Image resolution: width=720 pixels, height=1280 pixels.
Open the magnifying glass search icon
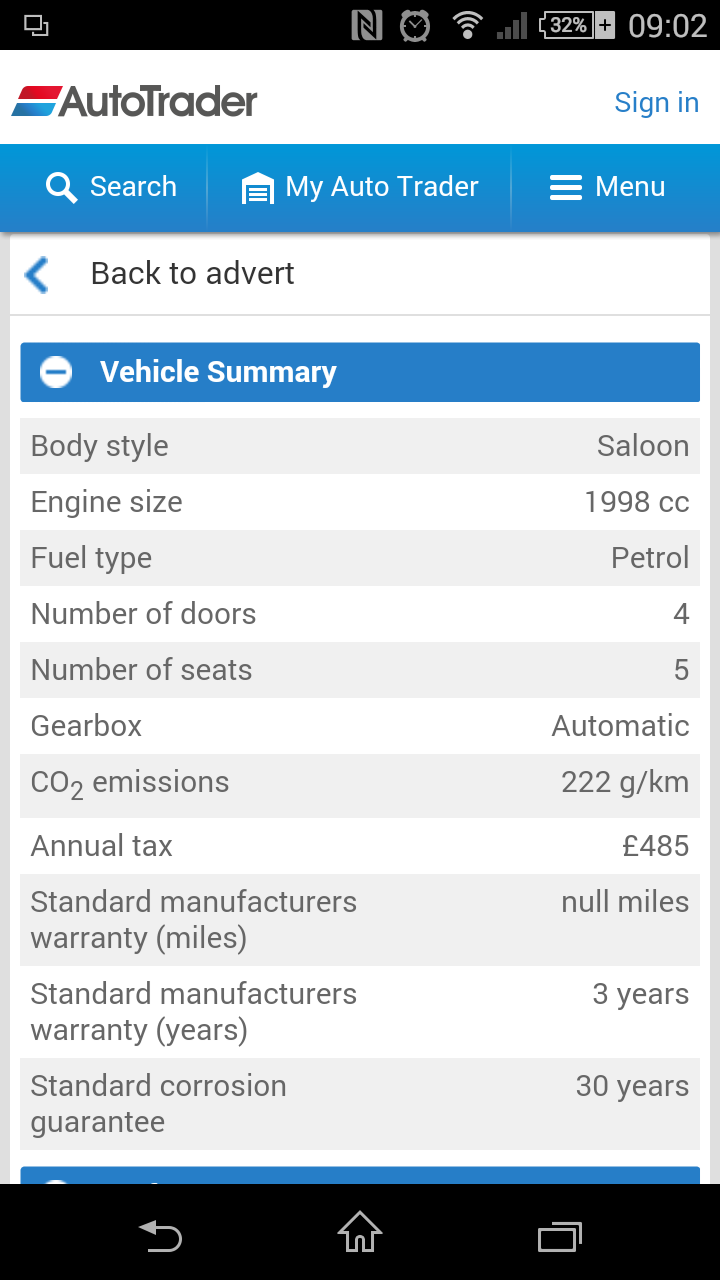tap(61, 187)
